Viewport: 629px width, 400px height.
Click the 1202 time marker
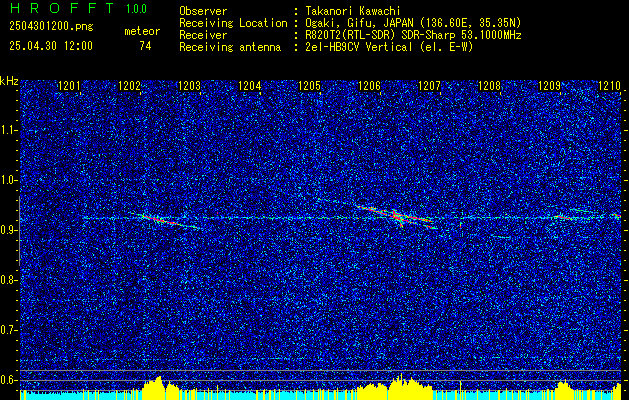(129, 86)
